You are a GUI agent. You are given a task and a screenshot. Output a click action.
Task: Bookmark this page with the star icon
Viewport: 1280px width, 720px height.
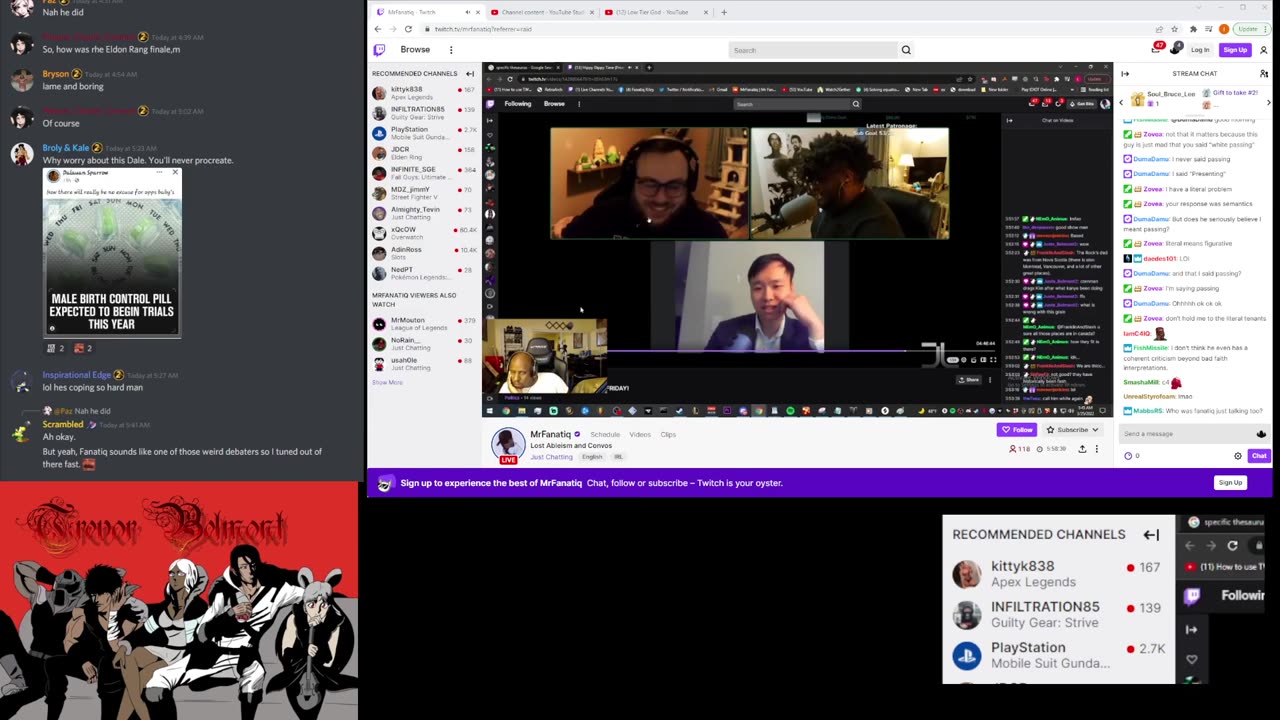1175,29
